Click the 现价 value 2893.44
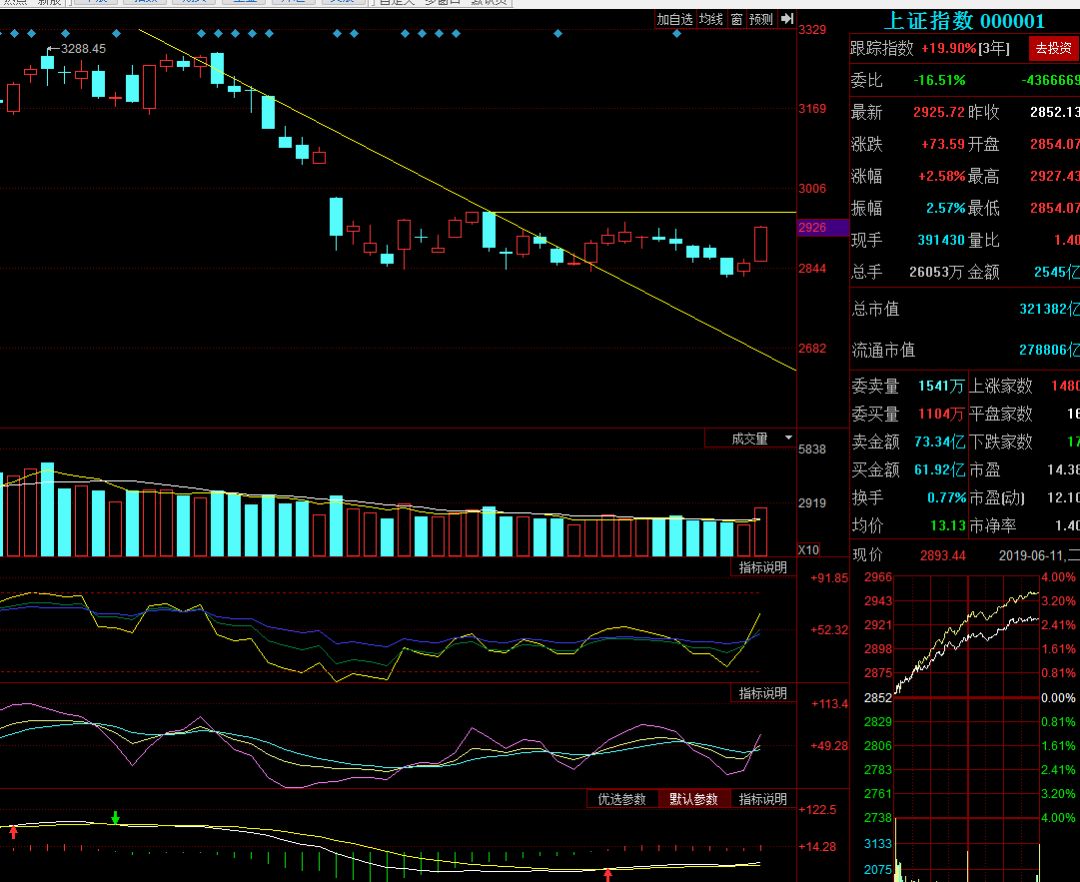Image resolution: width=1080 pixels, height=882 pixels. point(943,556)
